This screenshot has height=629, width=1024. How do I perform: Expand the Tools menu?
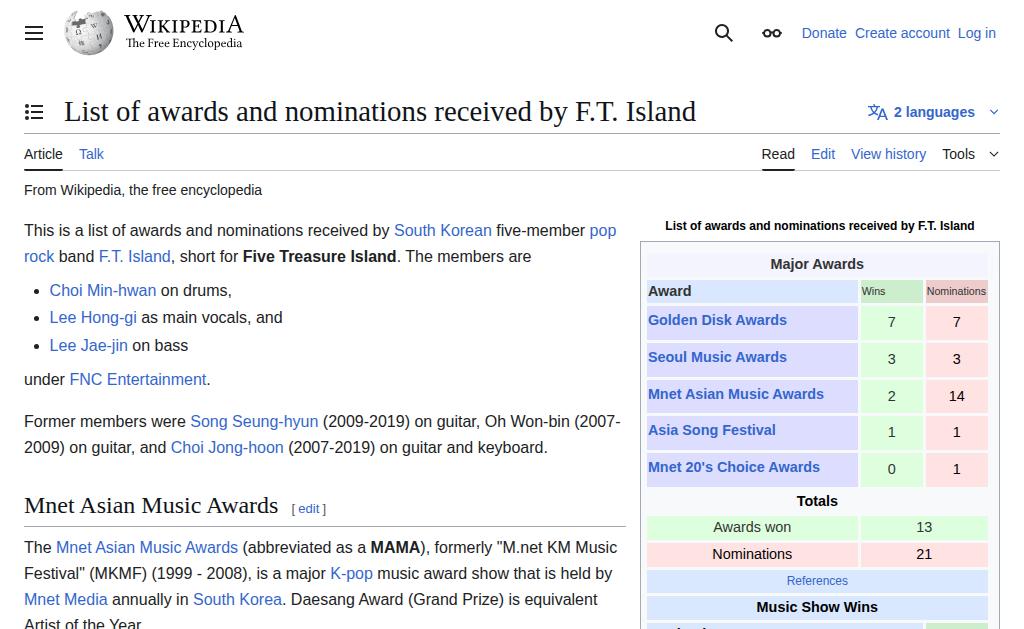click(970, 154)
